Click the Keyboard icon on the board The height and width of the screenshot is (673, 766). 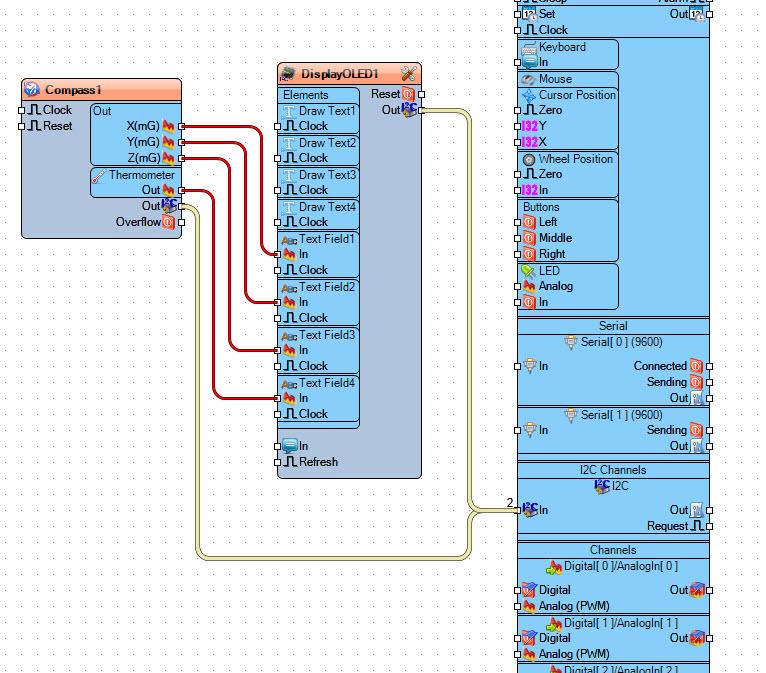[x=529, y=48]
